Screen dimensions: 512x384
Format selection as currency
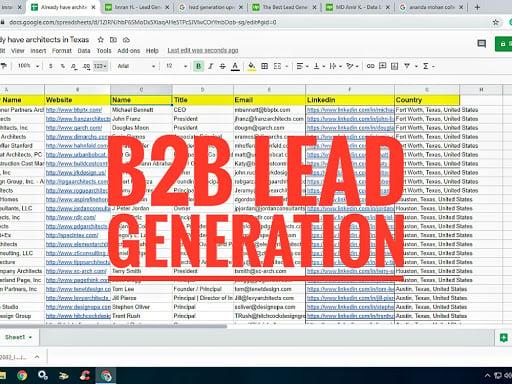click(x=51, y=66)
